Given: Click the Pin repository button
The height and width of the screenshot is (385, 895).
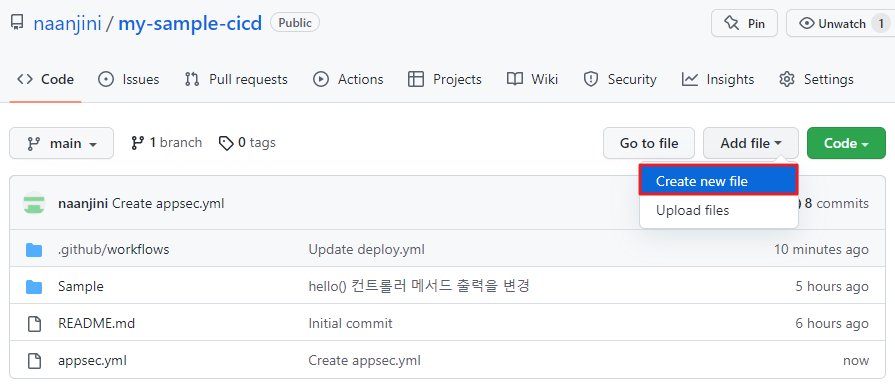Looking at the screenshot, I should [744, 23].
